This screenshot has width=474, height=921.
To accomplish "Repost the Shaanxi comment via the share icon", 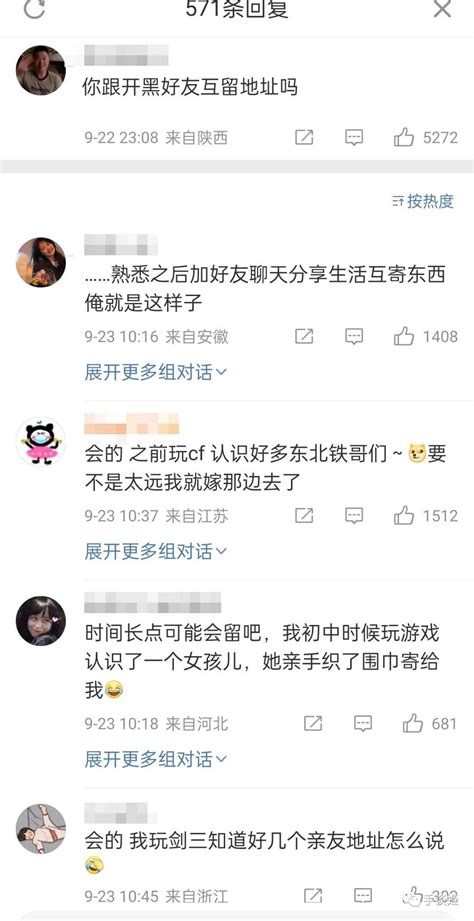I will (x=304, y=137).
